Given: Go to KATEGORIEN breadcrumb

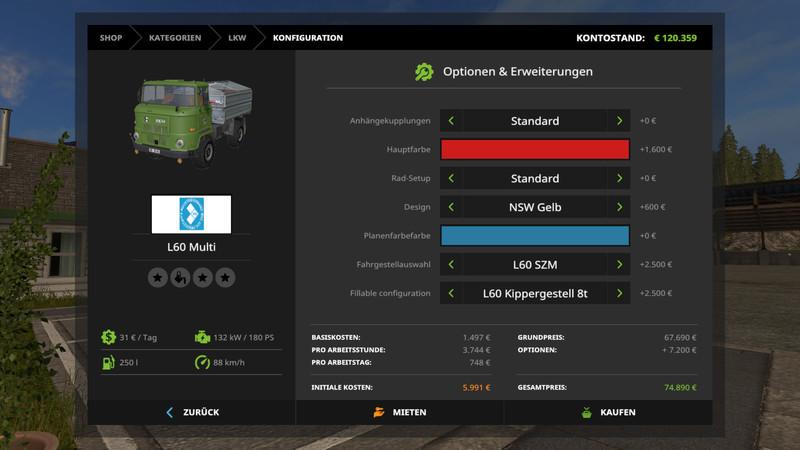Looking at the screenshot, I should point(175,38).
